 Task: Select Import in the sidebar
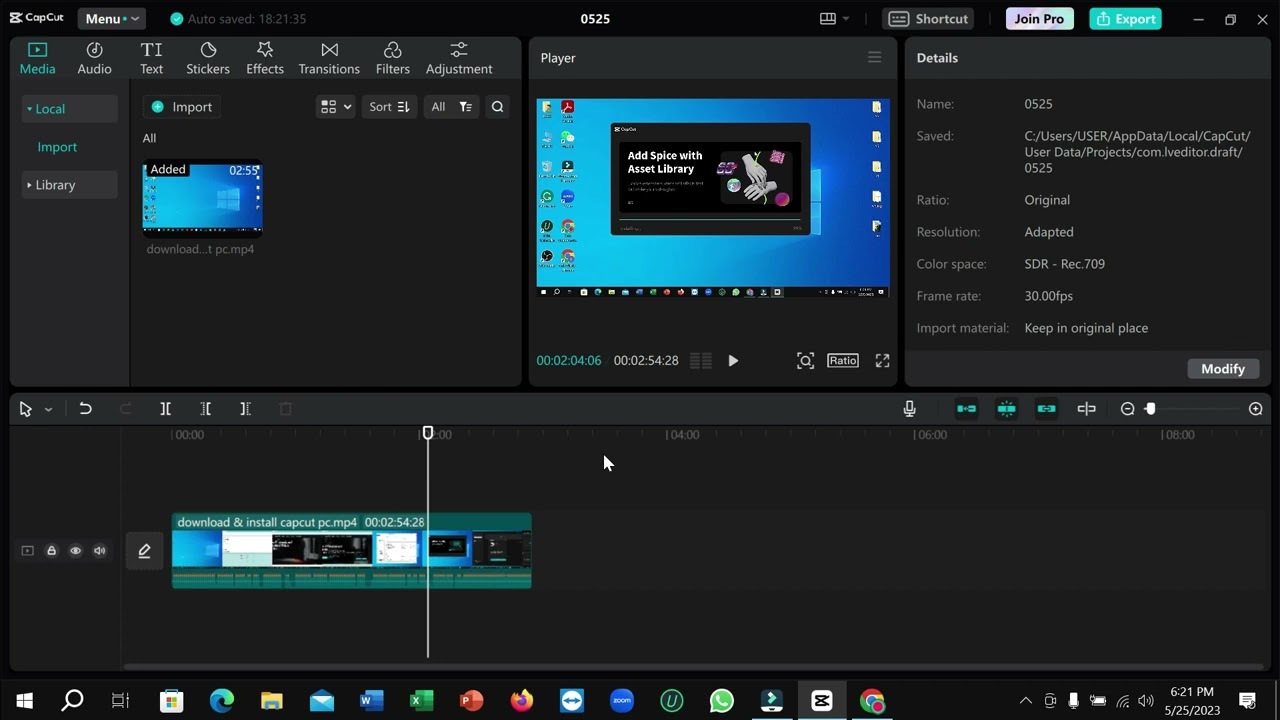pos(57,147)
